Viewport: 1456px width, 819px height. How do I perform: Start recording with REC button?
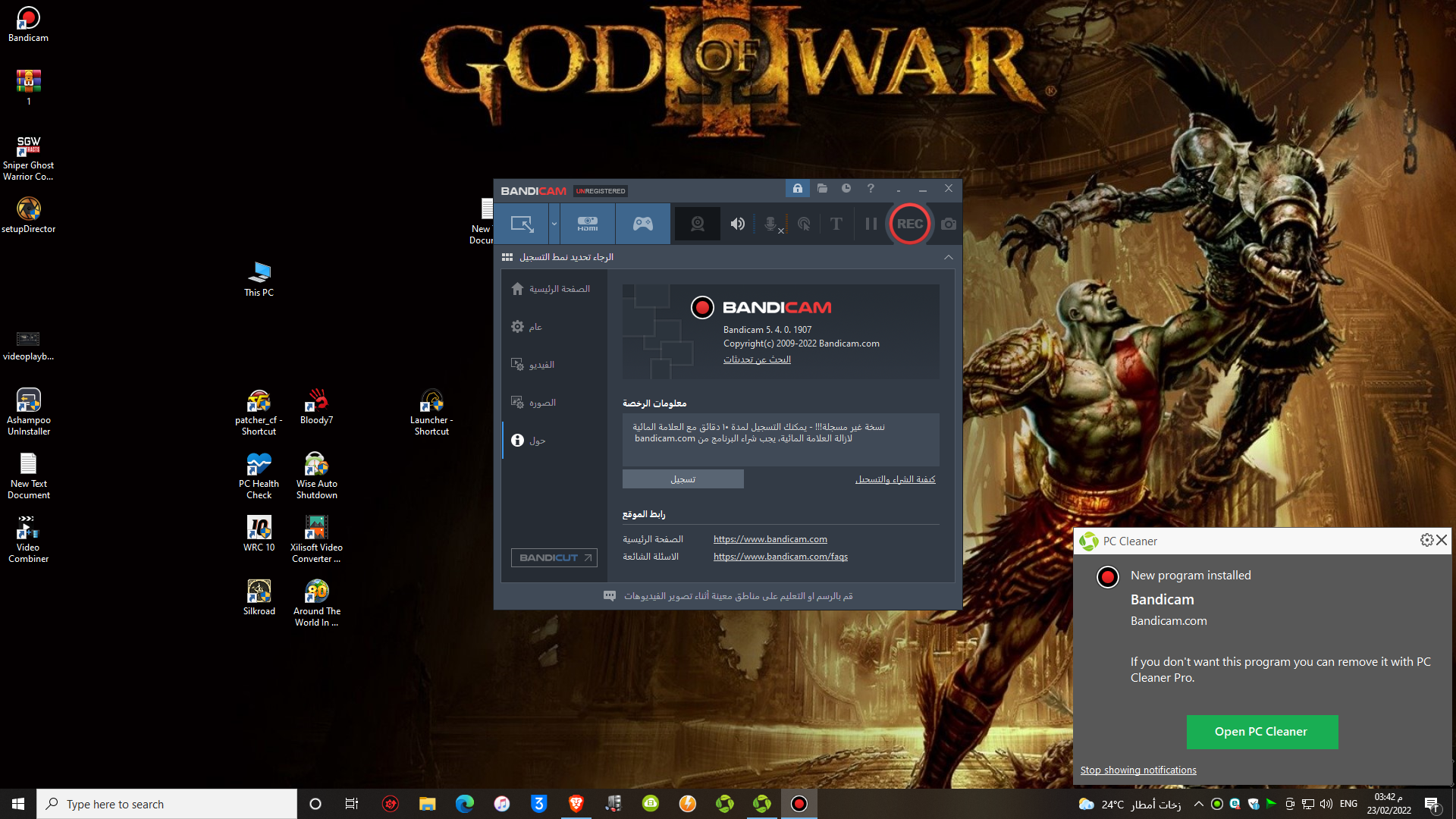909,224
